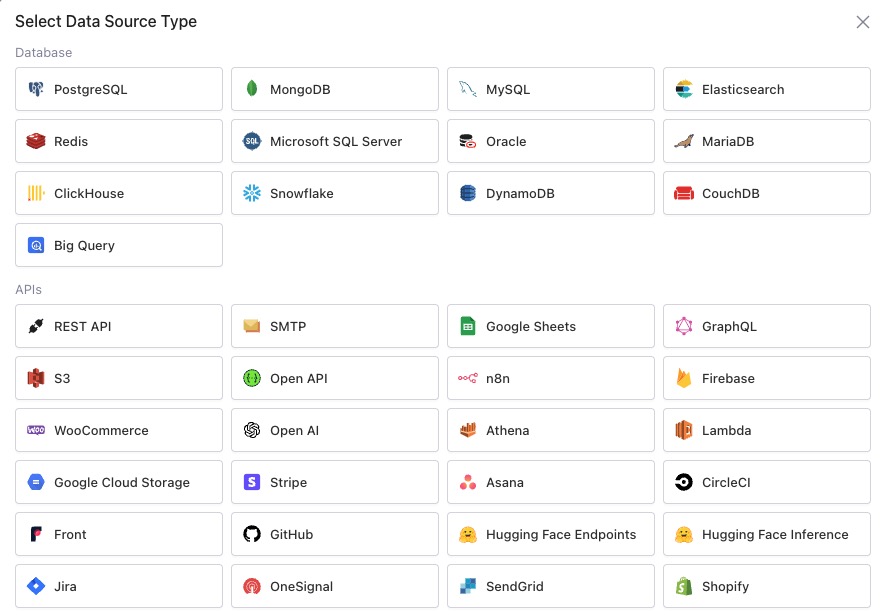Click the Firebase flame icon
This screenshot has width=883, height=615.
(684, 379)
